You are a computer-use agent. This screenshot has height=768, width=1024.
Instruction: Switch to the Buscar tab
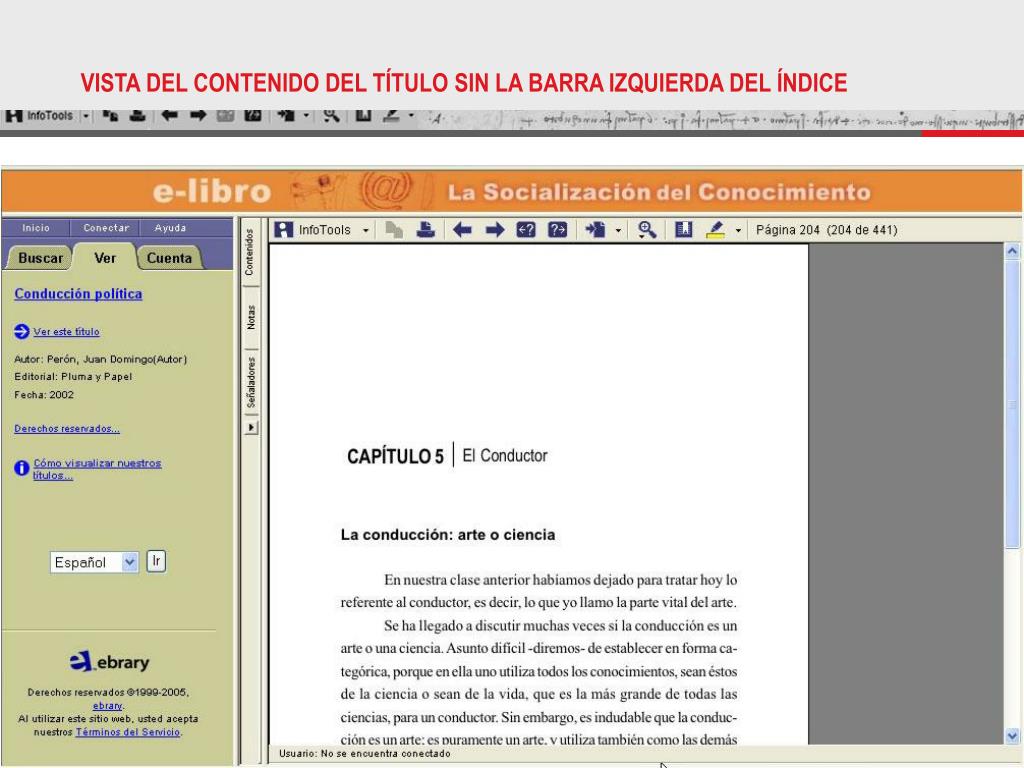click(x=40, y=258)
